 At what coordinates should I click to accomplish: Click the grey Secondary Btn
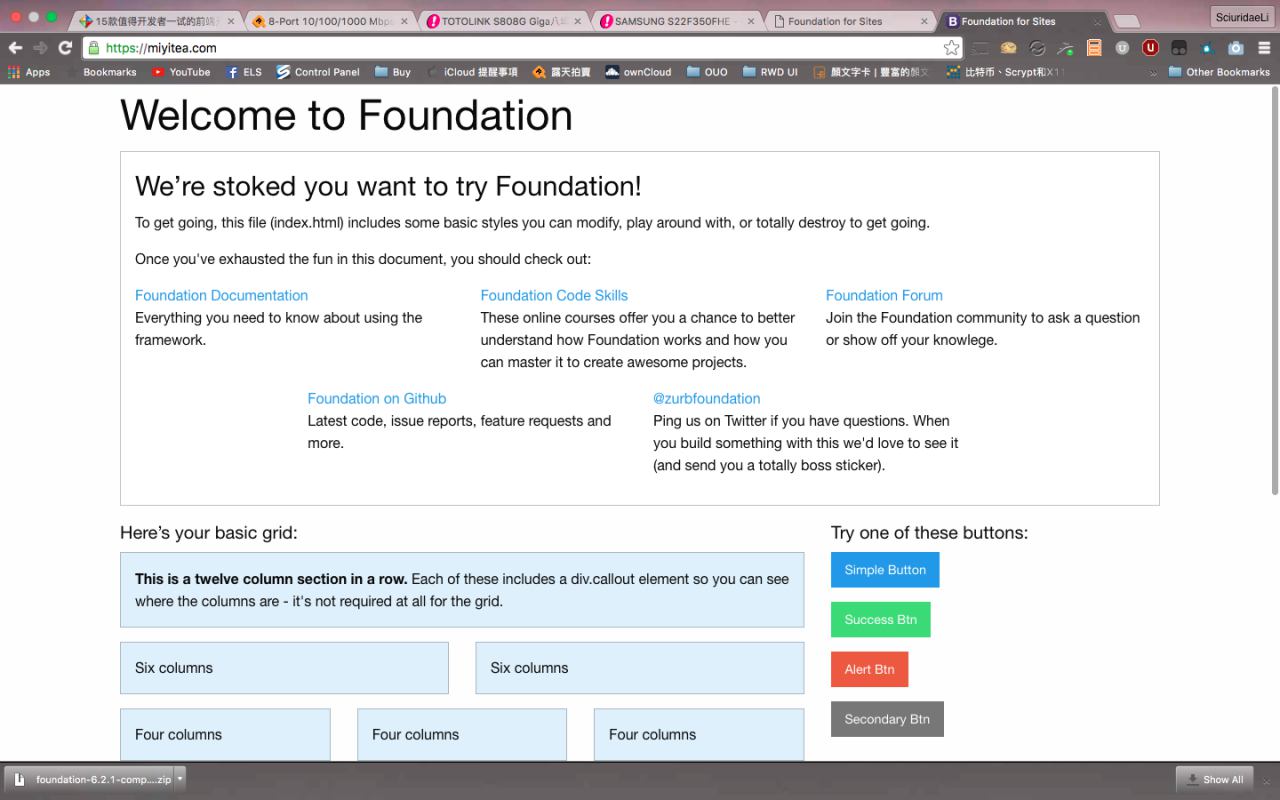[887, 719]
